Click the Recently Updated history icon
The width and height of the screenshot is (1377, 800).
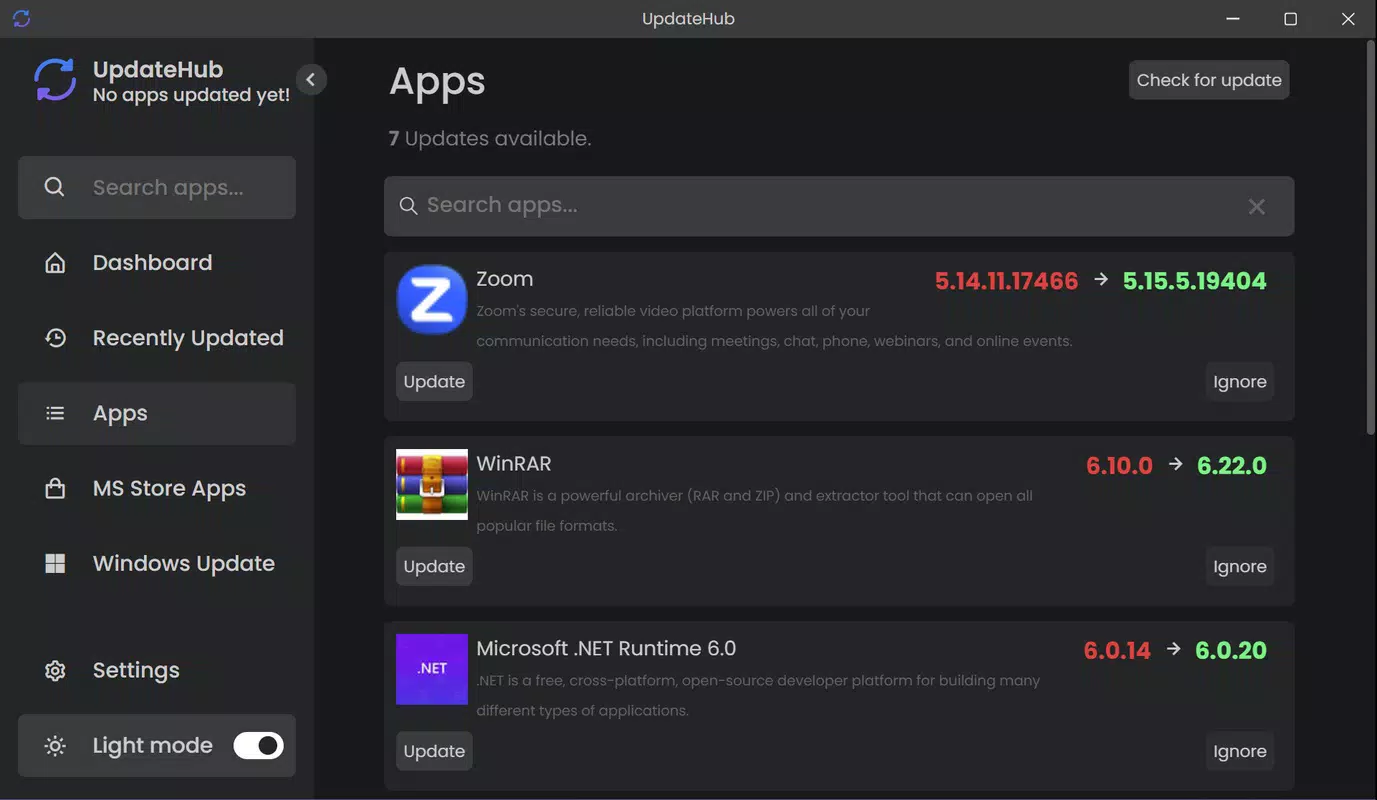point(55,338)
